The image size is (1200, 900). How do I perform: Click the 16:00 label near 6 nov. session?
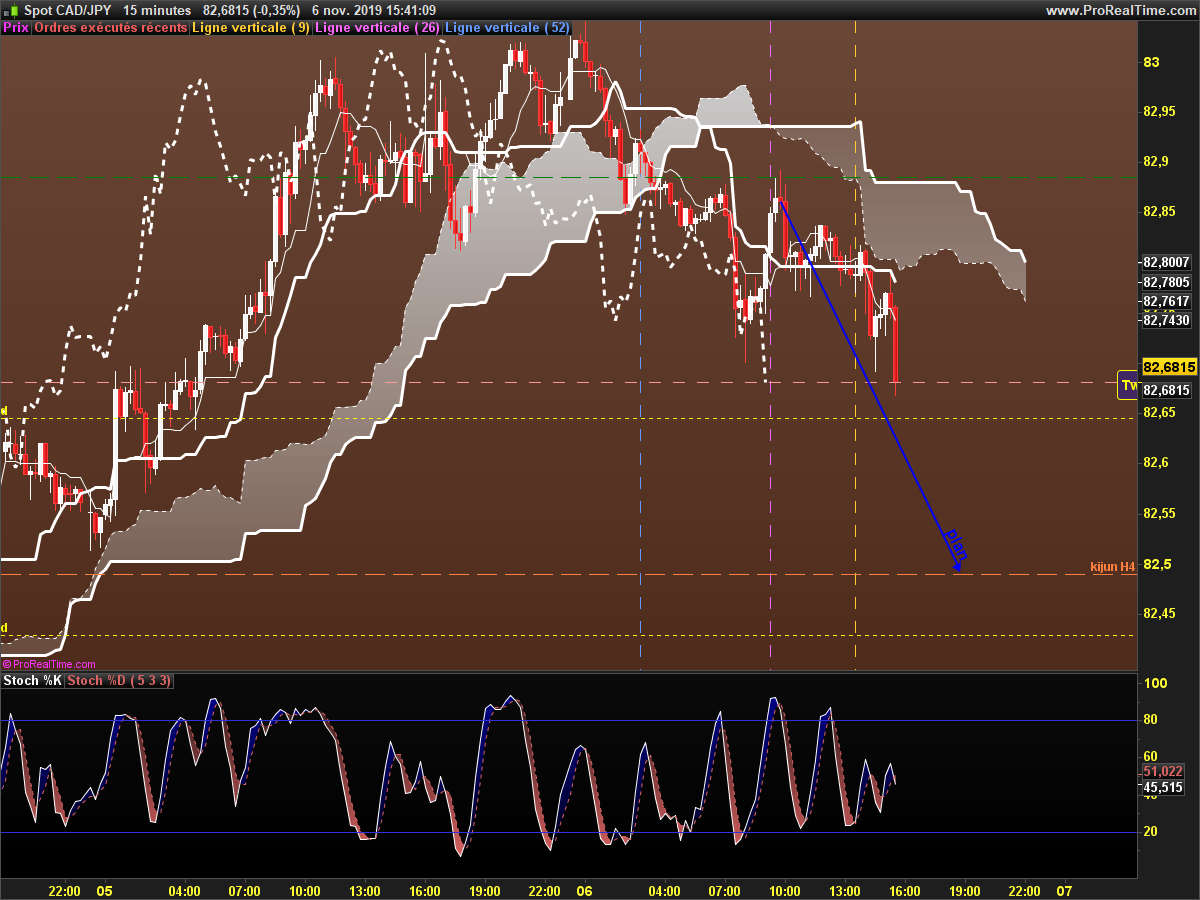tap(905, 890)
